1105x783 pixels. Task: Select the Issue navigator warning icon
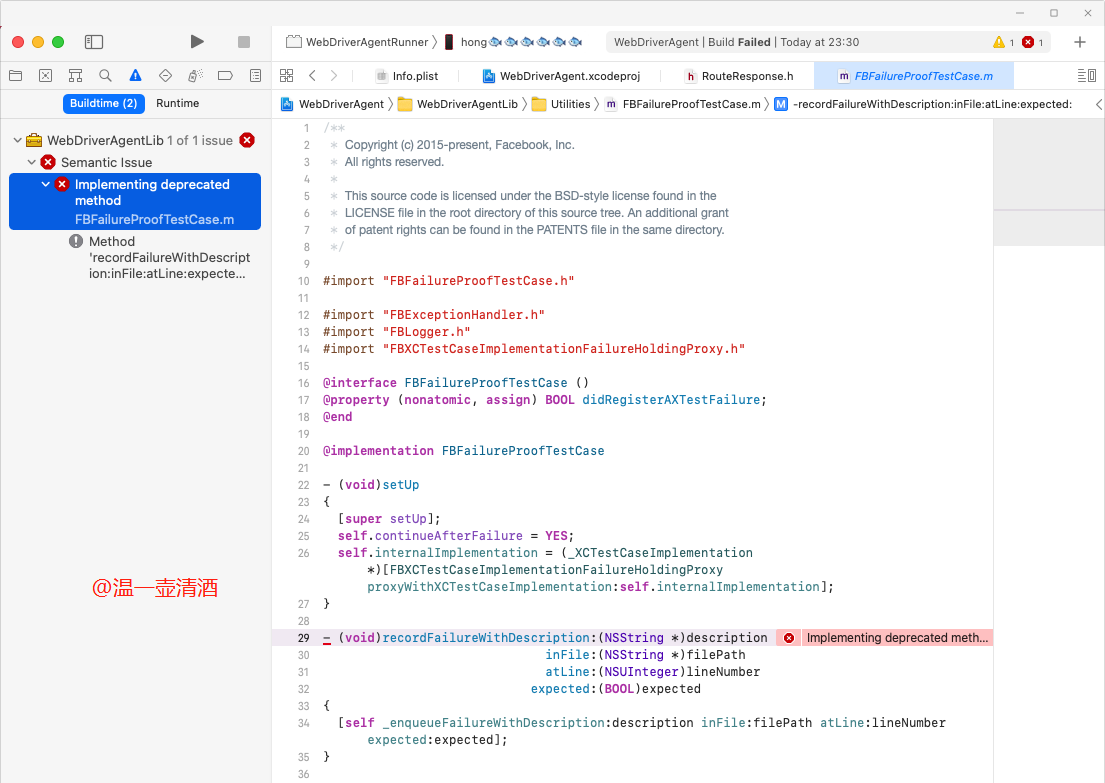135,75
